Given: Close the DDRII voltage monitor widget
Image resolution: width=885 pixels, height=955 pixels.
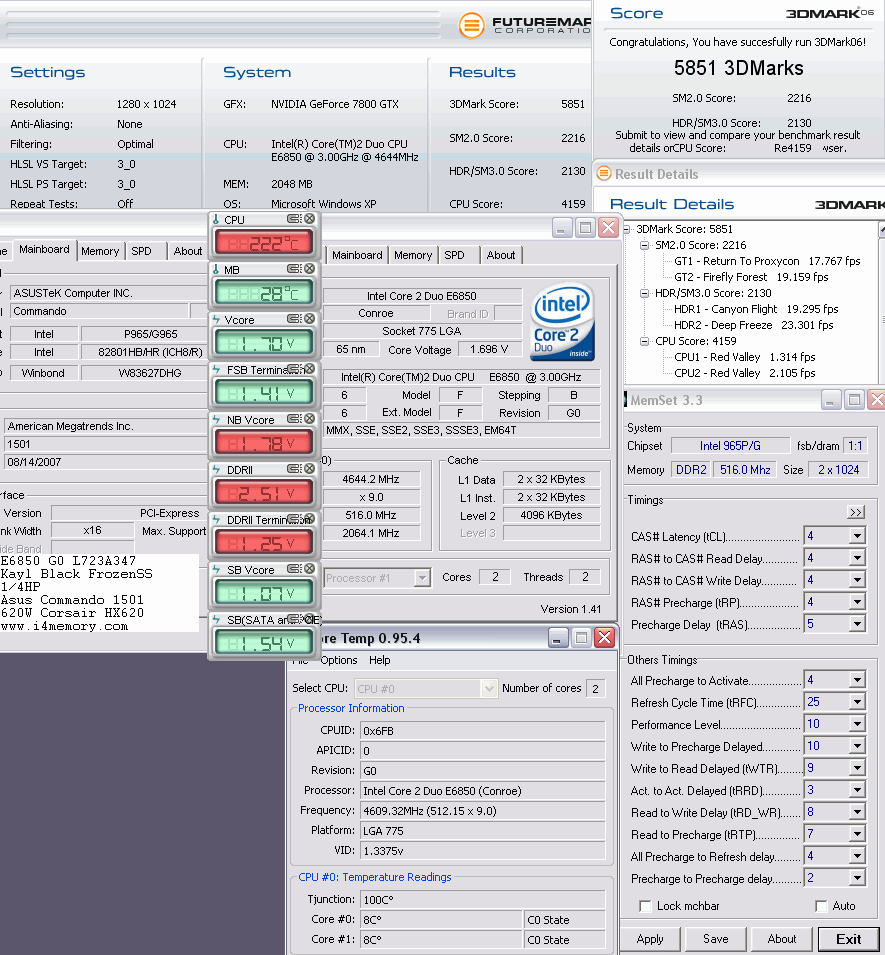Looking at the screenshot, I should click(x=309, y=468).
